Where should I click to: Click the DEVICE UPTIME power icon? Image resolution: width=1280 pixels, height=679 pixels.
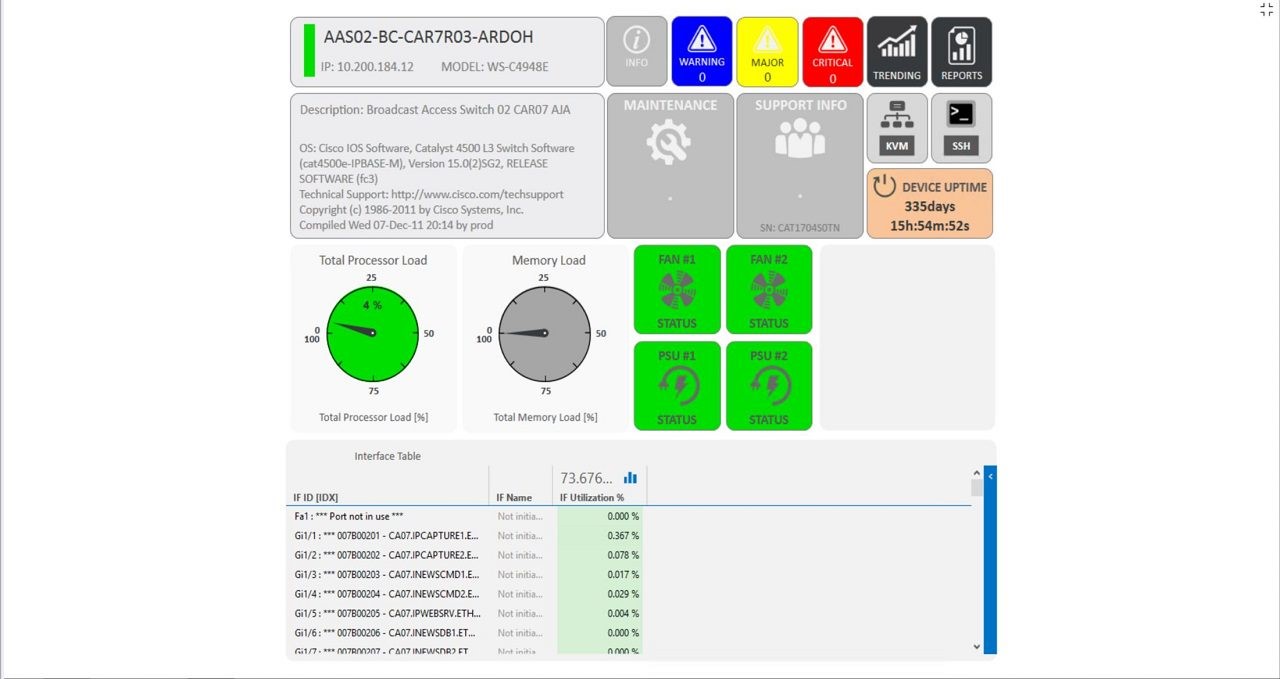click(x=884, y=186)
